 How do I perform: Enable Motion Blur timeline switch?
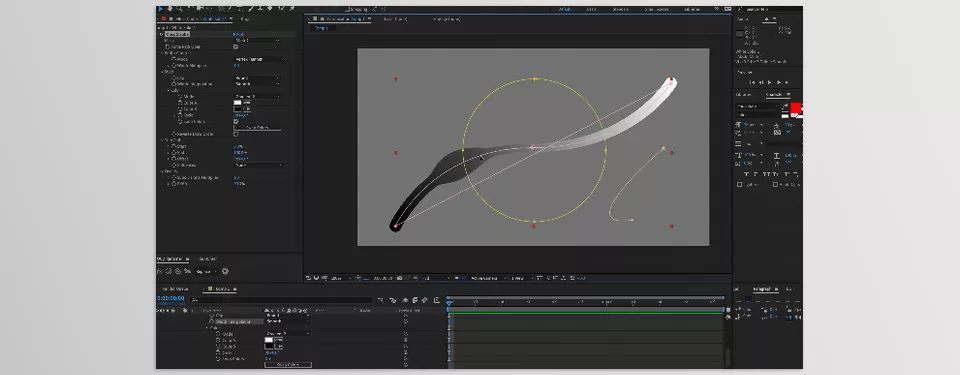click(x=424, y=300)
